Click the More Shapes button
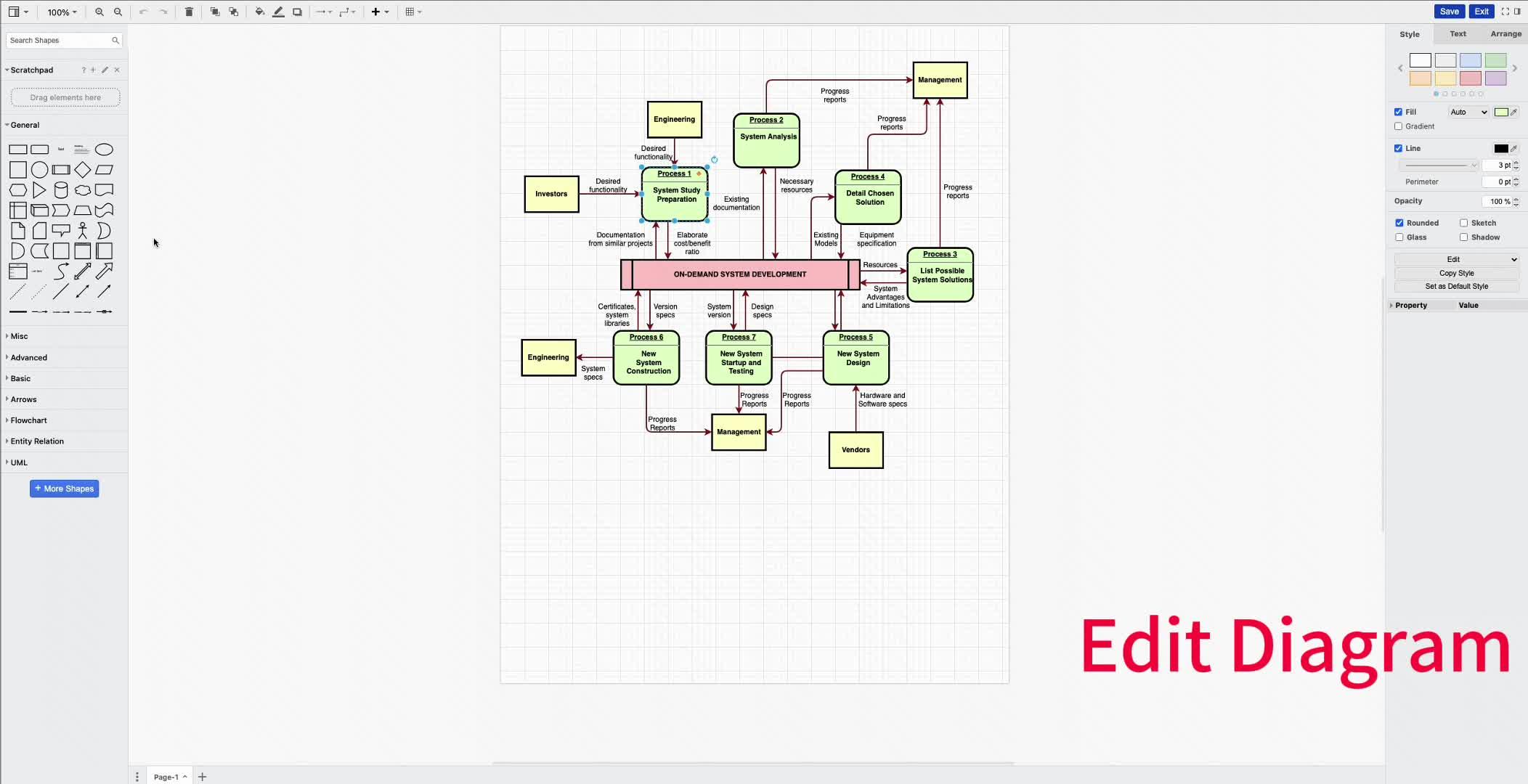Viewport: 1528px width, 784px height. (x=65, y=489)
